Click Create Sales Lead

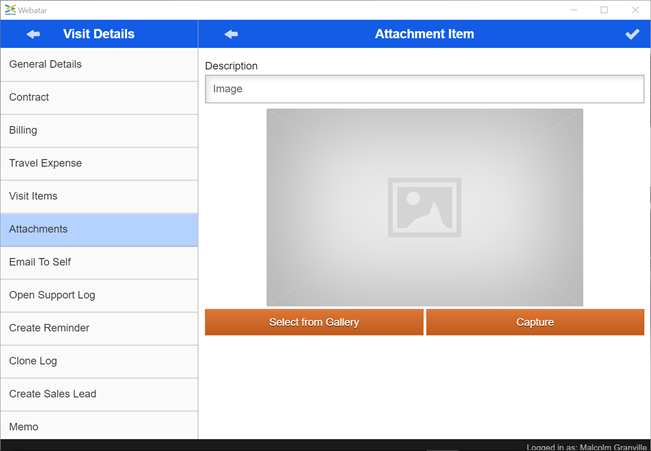click(x=99, y=395)
